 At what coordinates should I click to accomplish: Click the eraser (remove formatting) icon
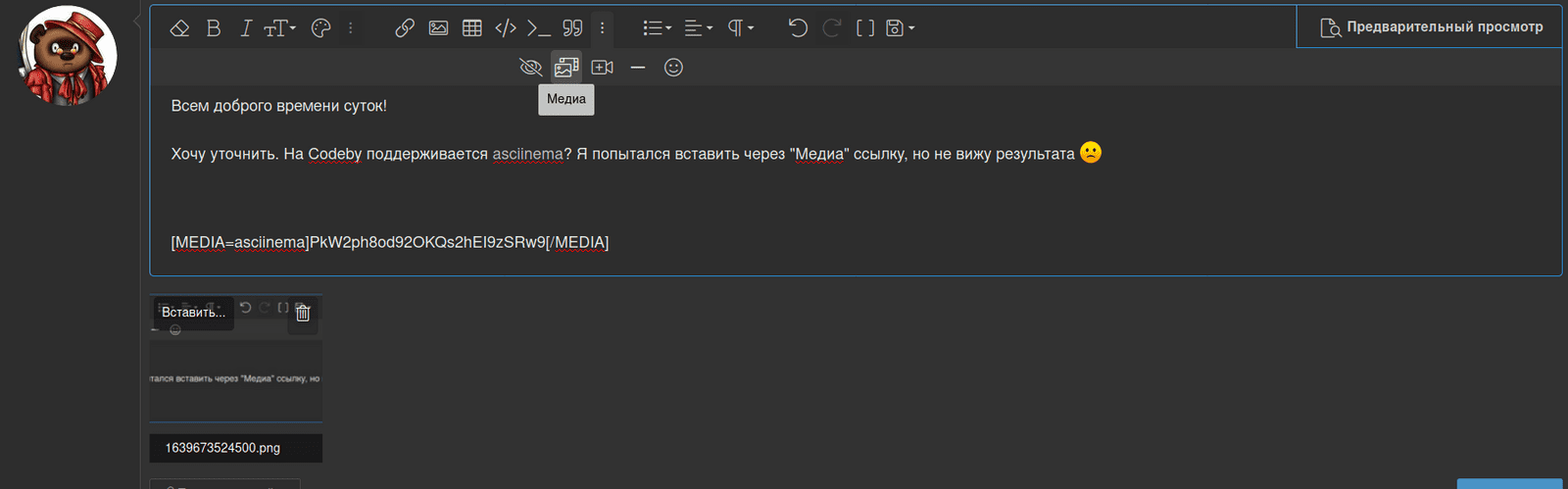click(179, 28)
